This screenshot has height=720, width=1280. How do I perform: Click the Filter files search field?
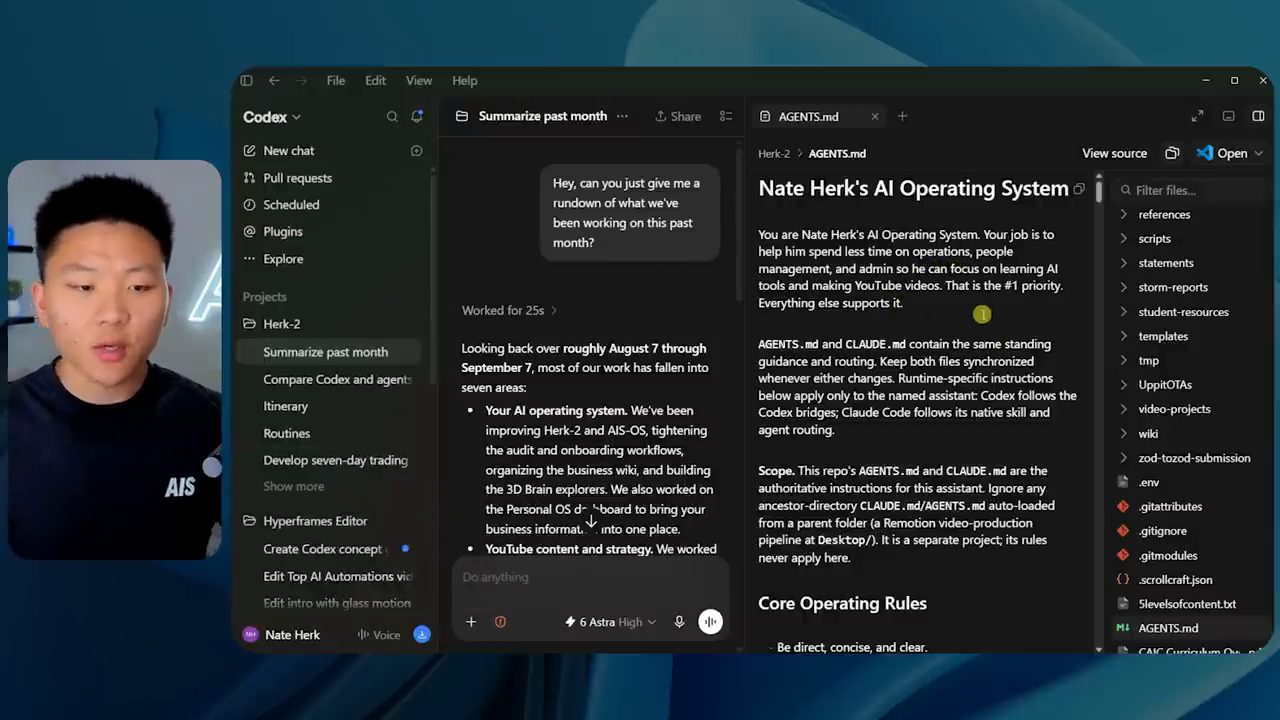click(x=1190, y=190)
